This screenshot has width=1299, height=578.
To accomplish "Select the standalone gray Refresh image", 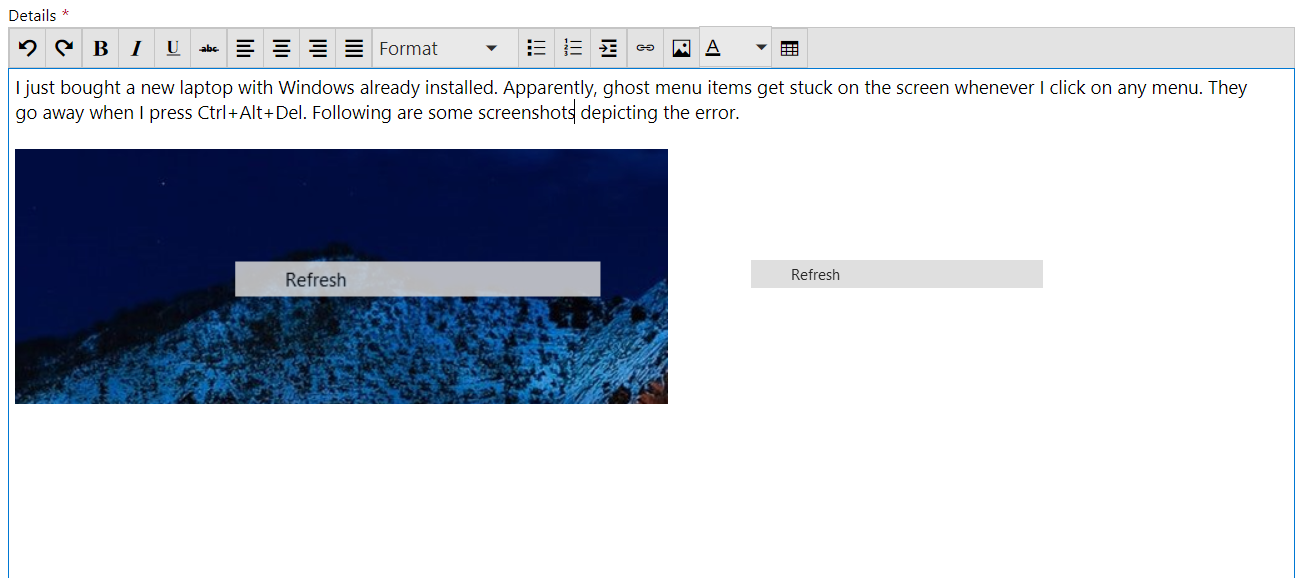I will coord(897,274).
